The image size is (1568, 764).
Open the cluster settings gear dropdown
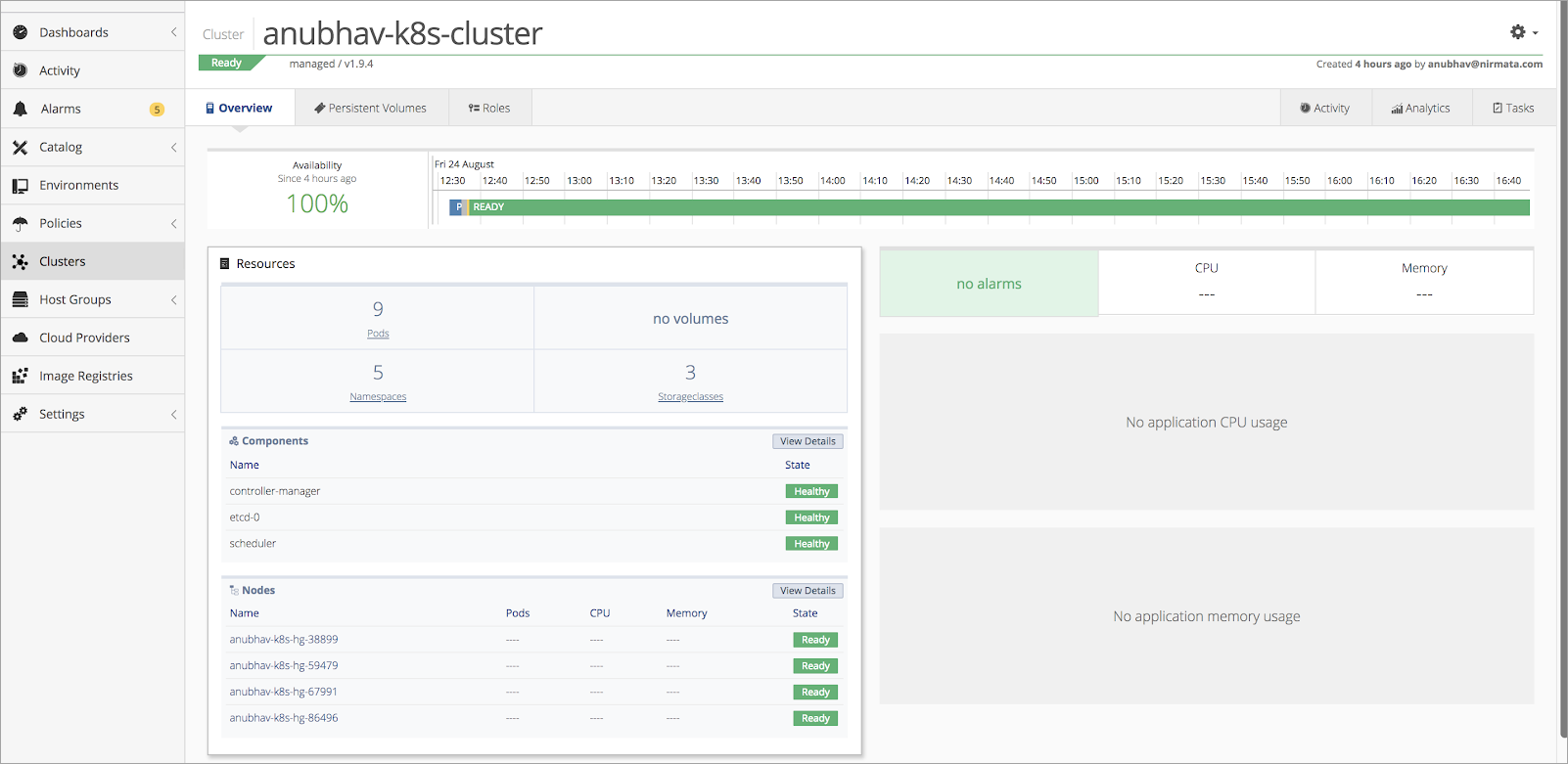1523,32
